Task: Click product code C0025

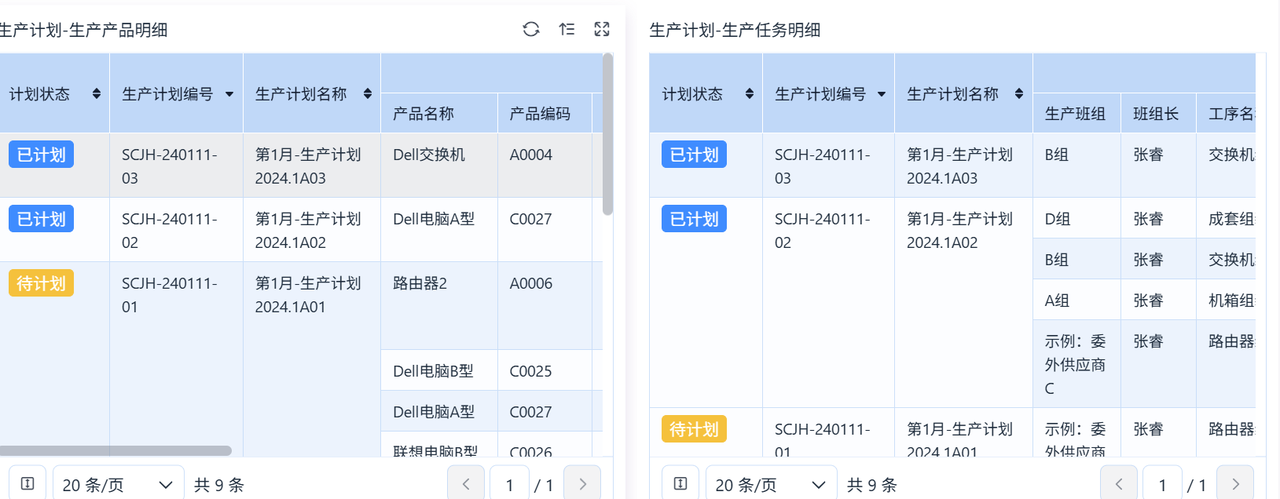Action: (x=545, y=370)
